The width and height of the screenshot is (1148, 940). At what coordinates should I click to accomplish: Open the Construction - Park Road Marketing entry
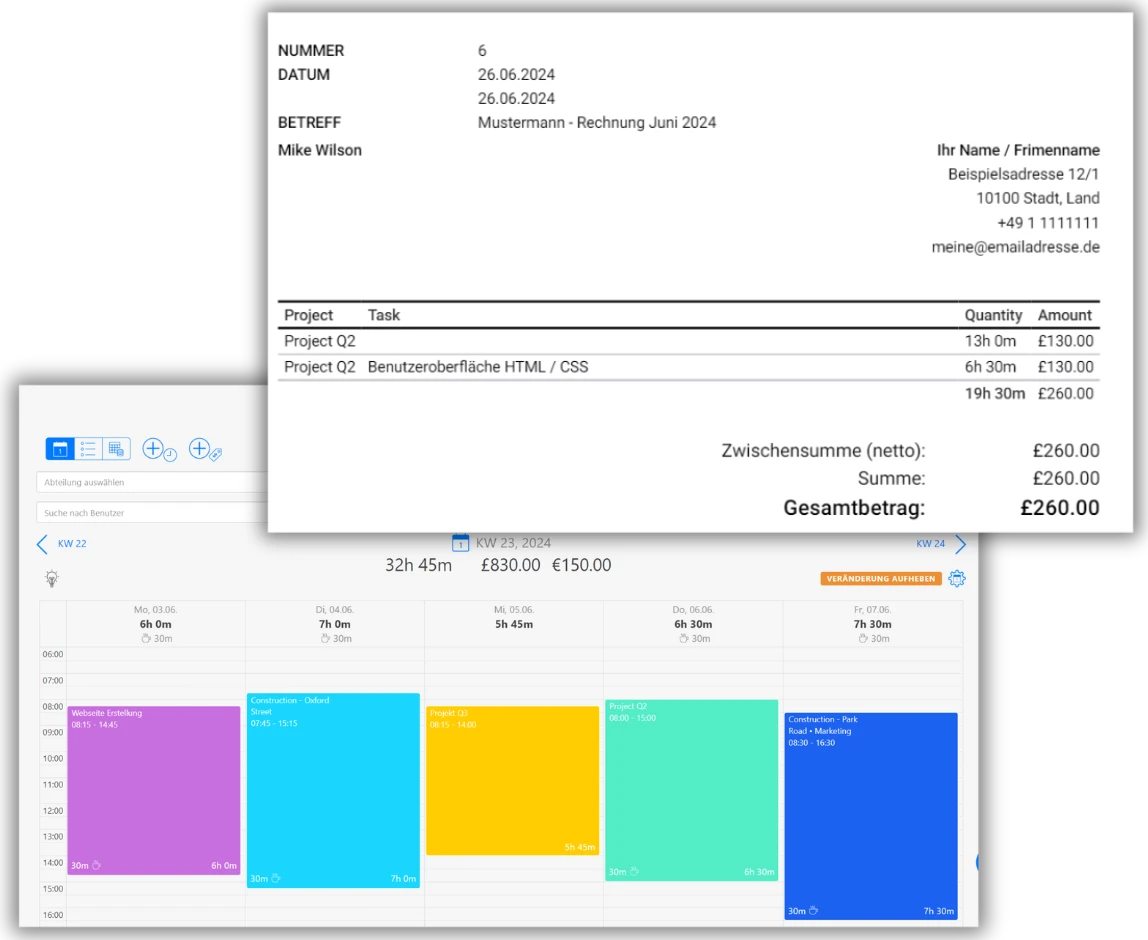pos(870,815)
